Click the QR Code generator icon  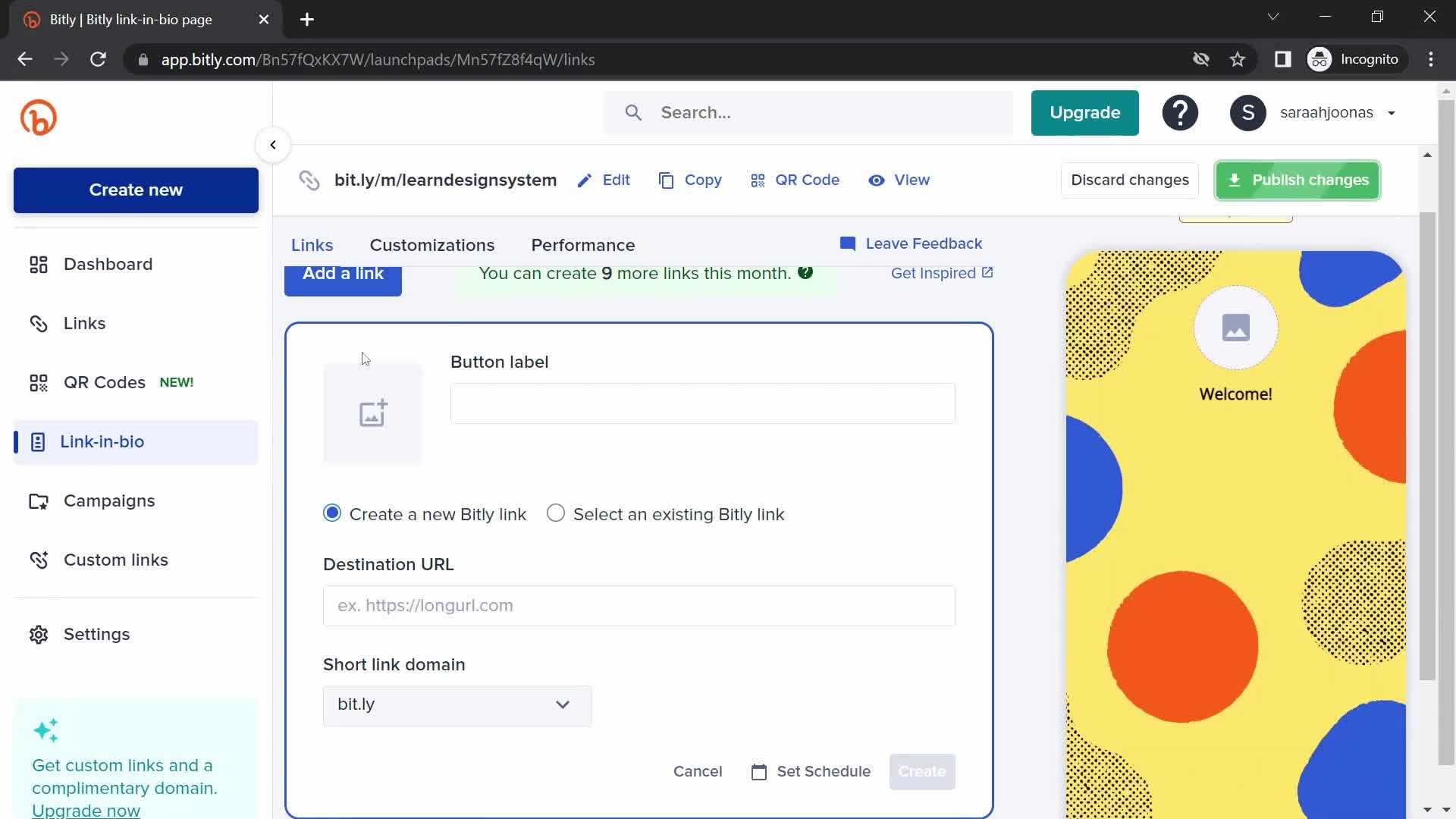(x=757, y=180)
